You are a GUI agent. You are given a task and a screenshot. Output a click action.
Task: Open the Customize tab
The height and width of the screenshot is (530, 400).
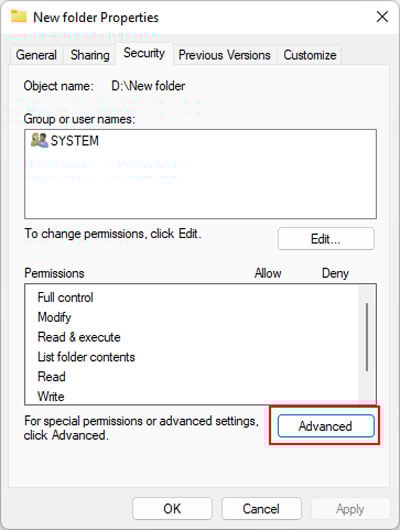click(310, 55)
